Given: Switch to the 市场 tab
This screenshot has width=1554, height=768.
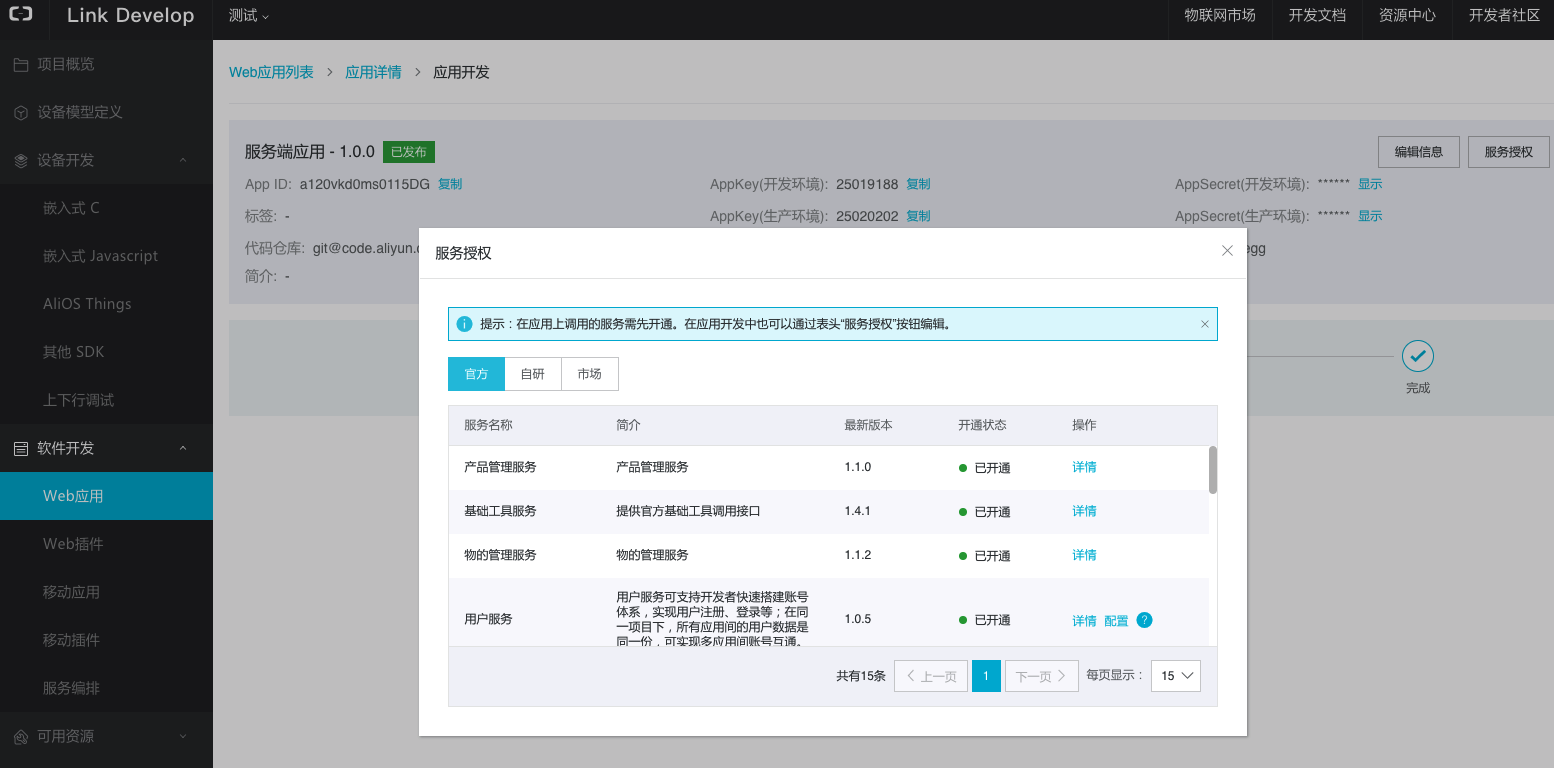Looking at the screenshot, I should coord(590,374).
